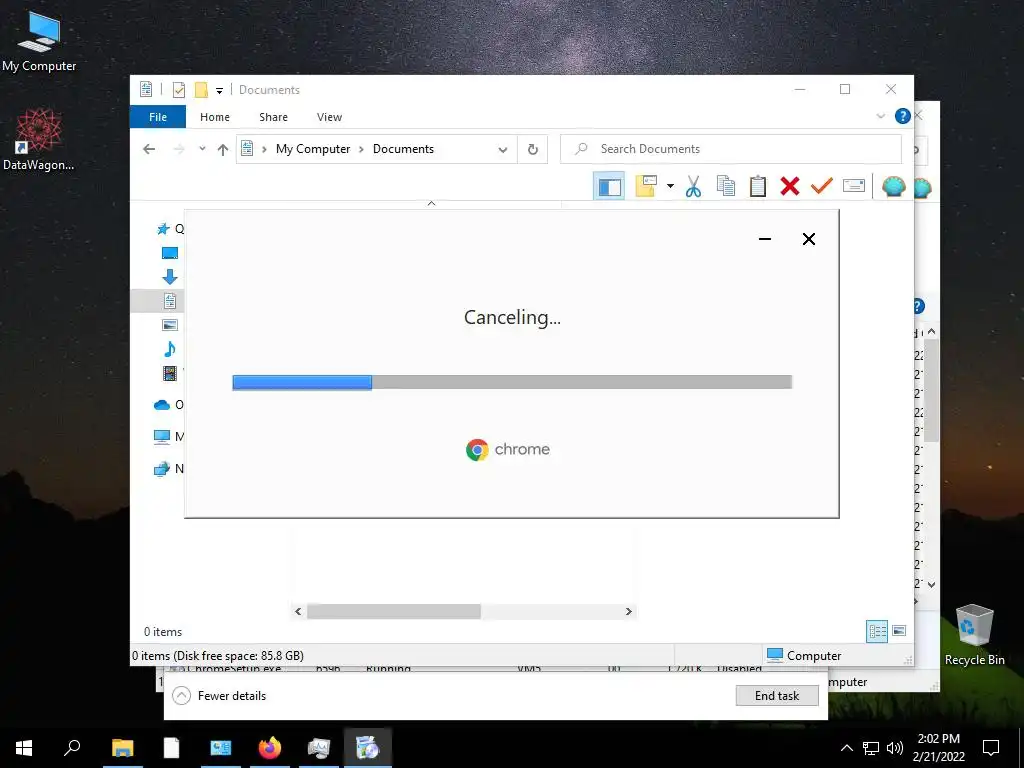The image size is (1024, 768).
Task: Click the Properties checkmark in title bar
Action: [178, 89]
